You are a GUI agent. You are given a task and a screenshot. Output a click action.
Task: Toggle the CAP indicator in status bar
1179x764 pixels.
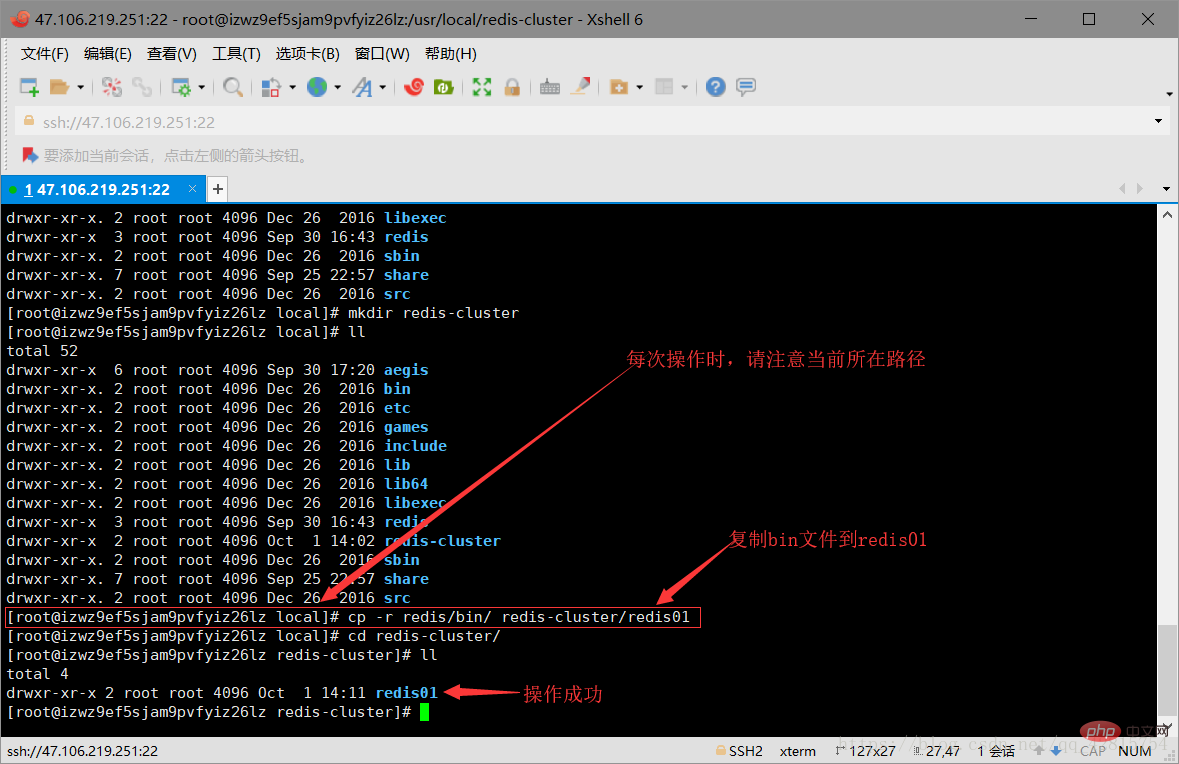(x=1093, y=750)
